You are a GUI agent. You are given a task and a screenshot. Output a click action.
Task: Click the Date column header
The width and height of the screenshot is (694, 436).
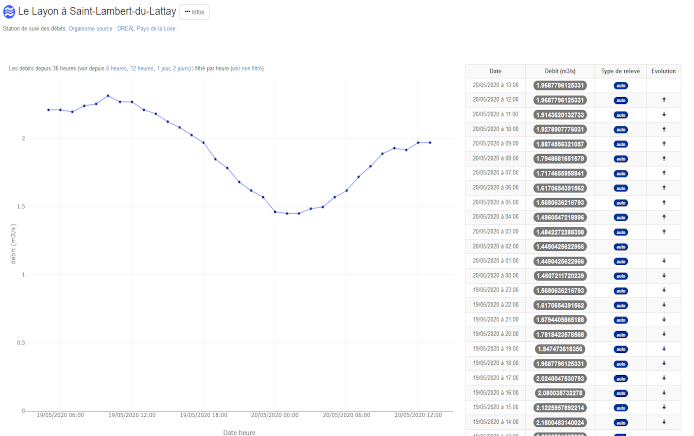495,71
